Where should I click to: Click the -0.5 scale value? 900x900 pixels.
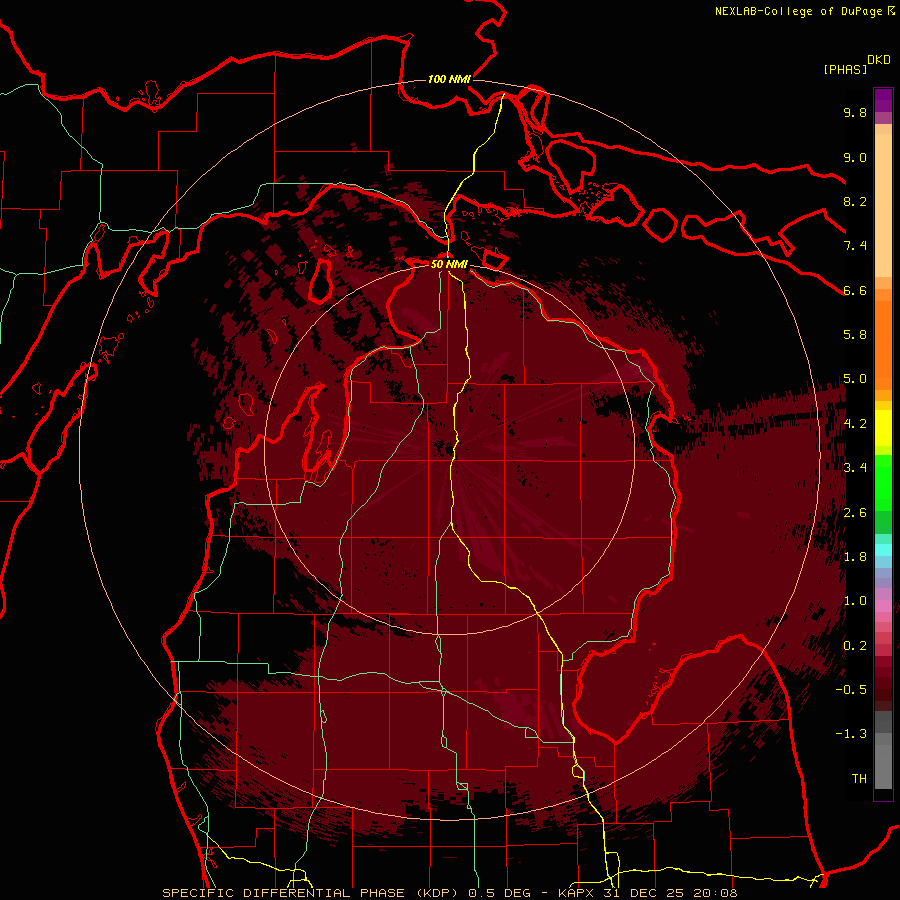851,690
